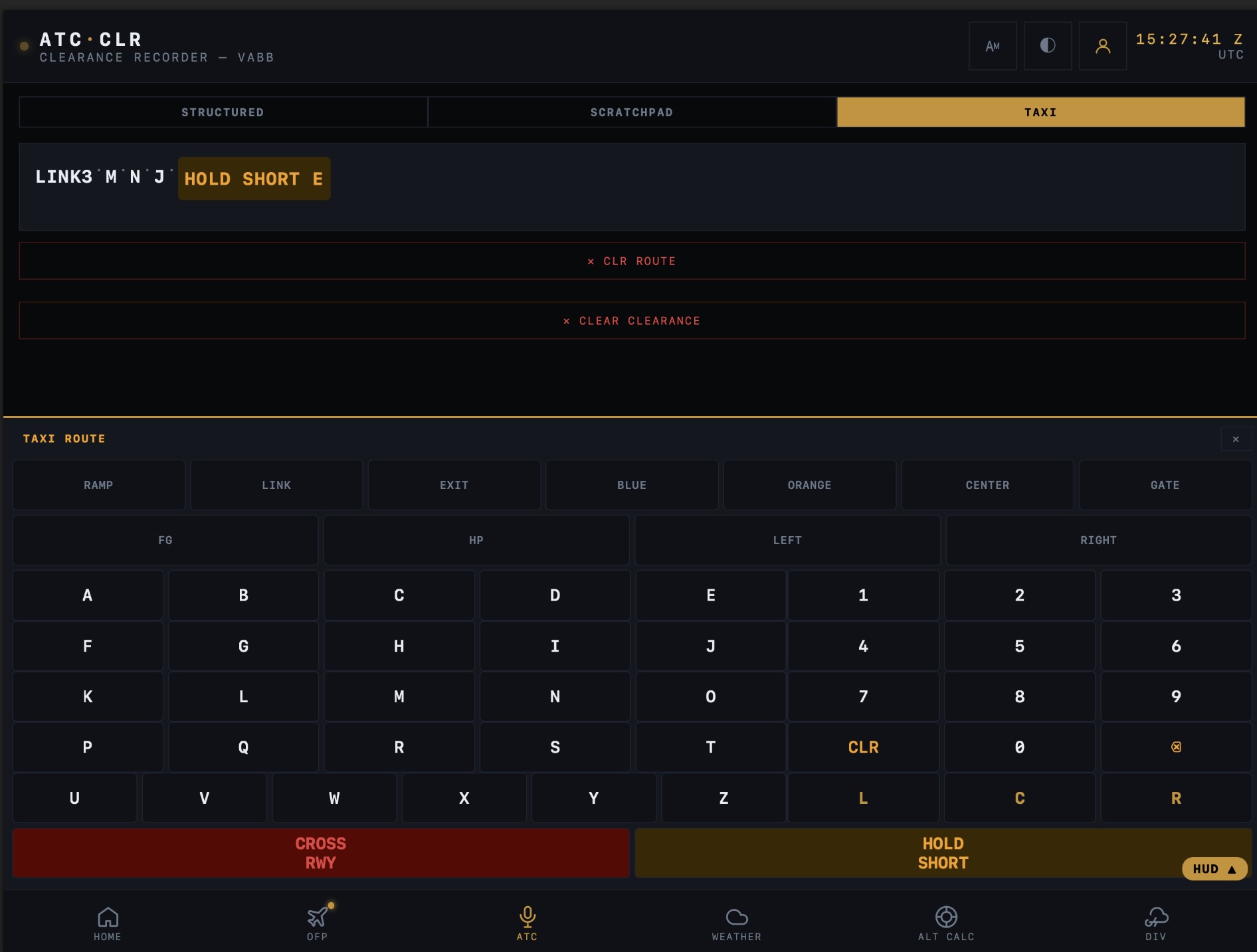Tap number key 9
This screenshot has height=952, width=1257.
point(1176,696)
